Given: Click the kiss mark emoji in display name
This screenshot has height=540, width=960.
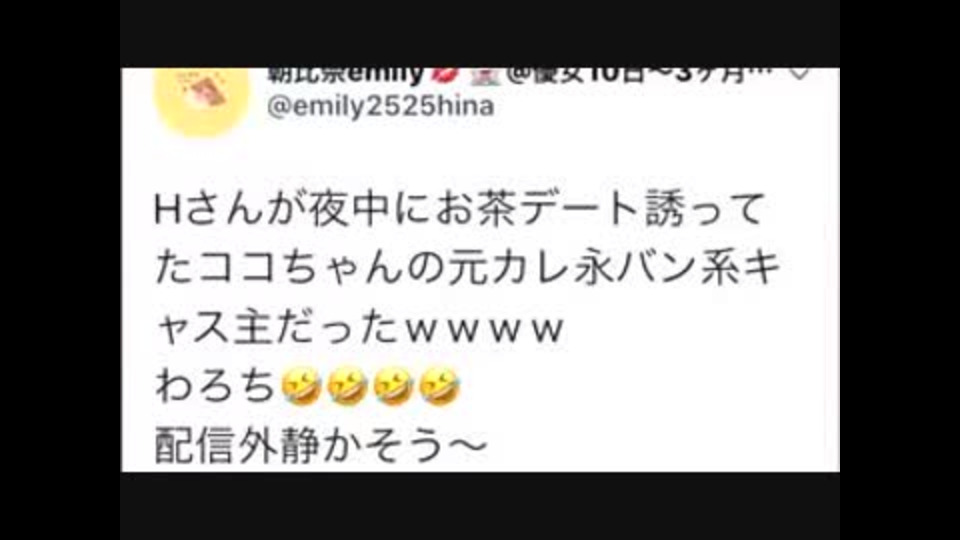Looking at the screenshot, I should (444, 75).
